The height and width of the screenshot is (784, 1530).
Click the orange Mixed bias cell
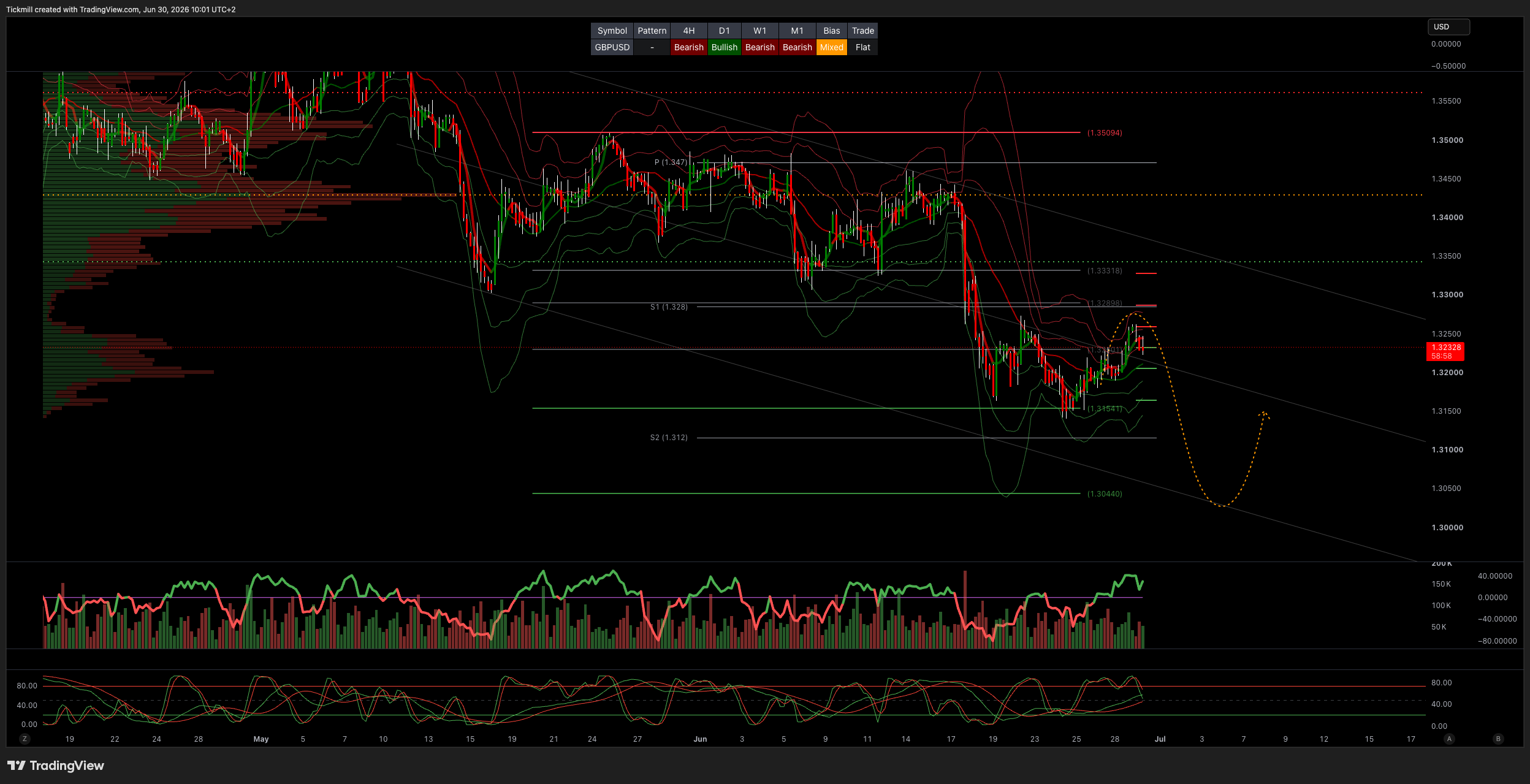831,47
